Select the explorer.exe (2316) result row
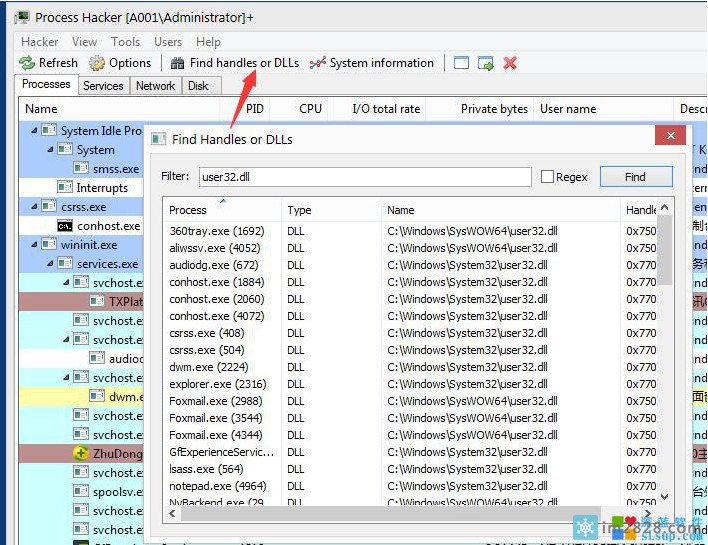Screen dimensions: 708x545 click(x=218, y=384)
